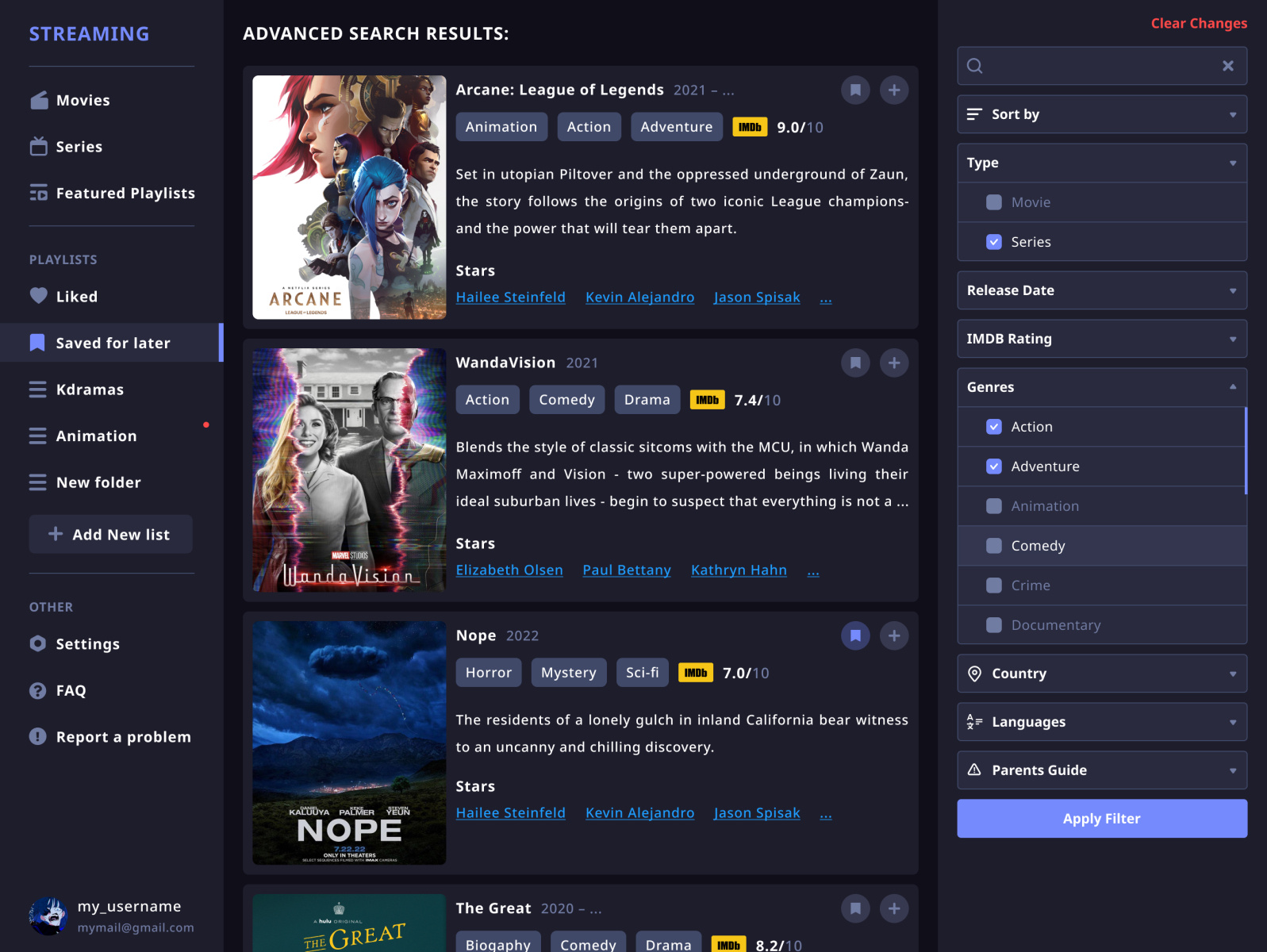This screenshot has width=1267, height=952.
Task: Expand the Country filter
Action: click(x=1102, y=674)
